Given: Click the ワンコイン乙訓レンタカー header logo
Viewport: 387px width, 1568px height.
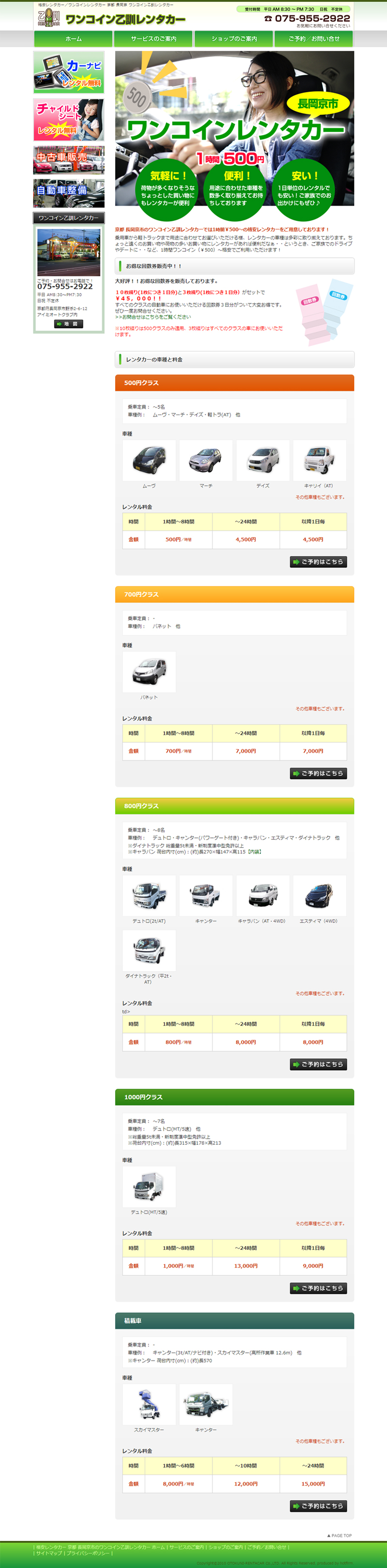Looking at the screenshot, I should click(x=111, y=18).
